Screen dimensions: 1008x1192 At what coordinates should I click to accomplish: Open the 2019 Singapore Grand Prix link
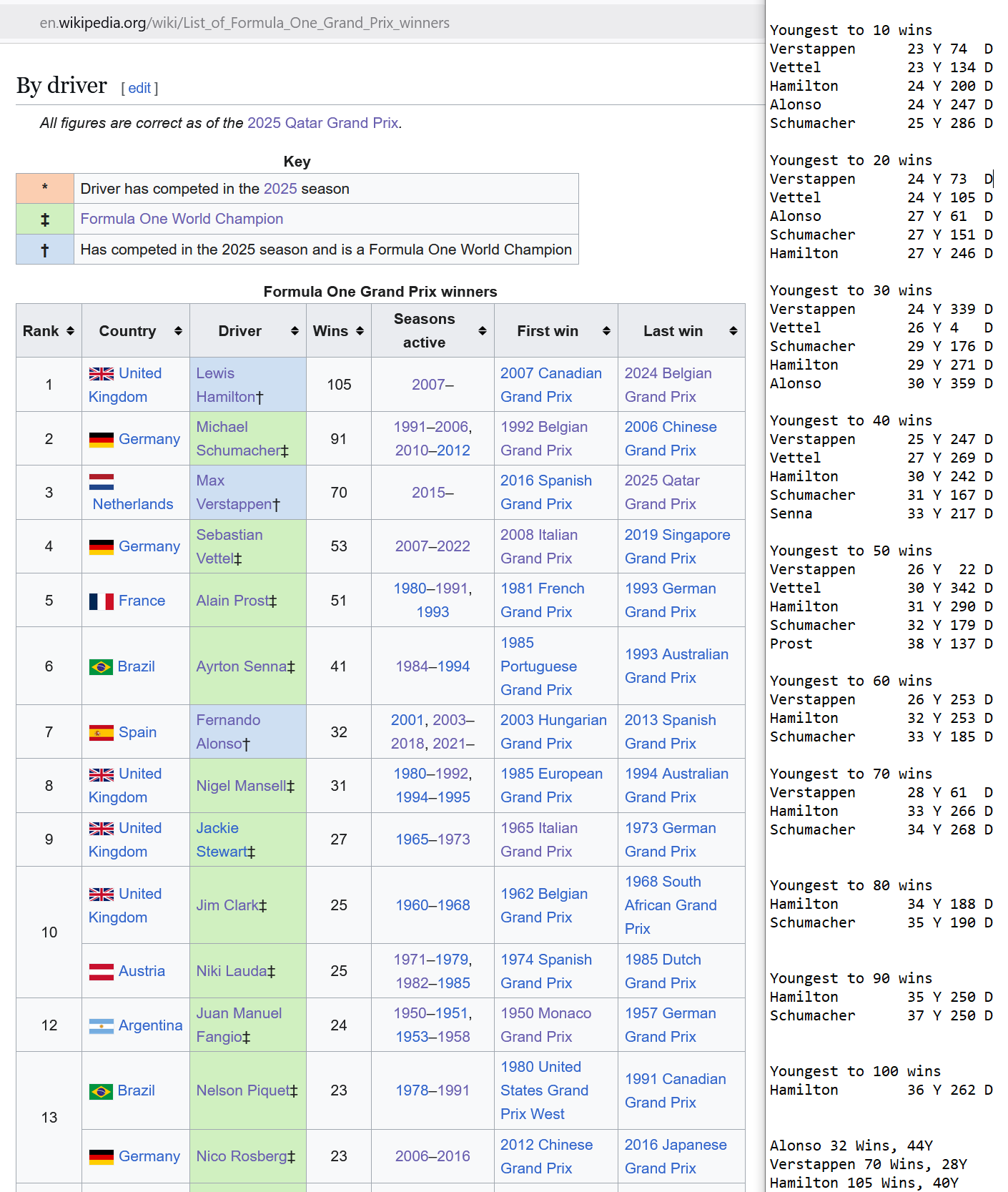tap(678, 546)
